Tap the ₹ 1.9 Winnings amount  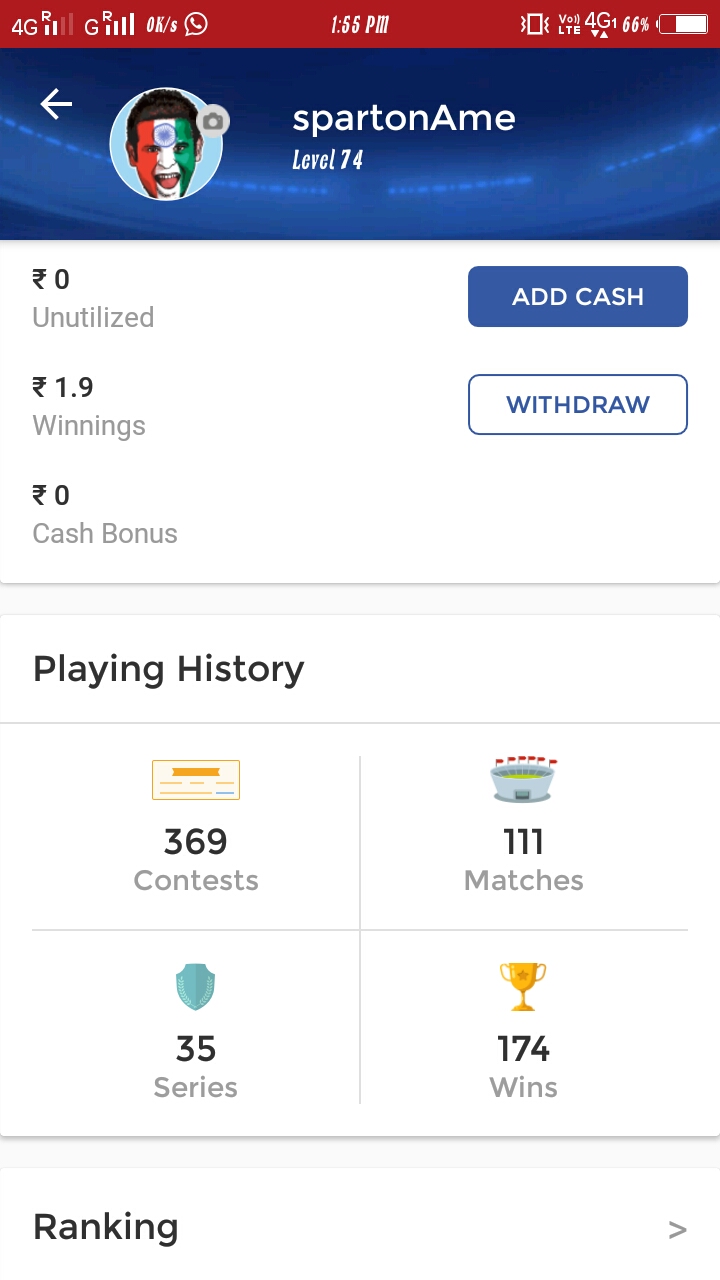[63, 387]
